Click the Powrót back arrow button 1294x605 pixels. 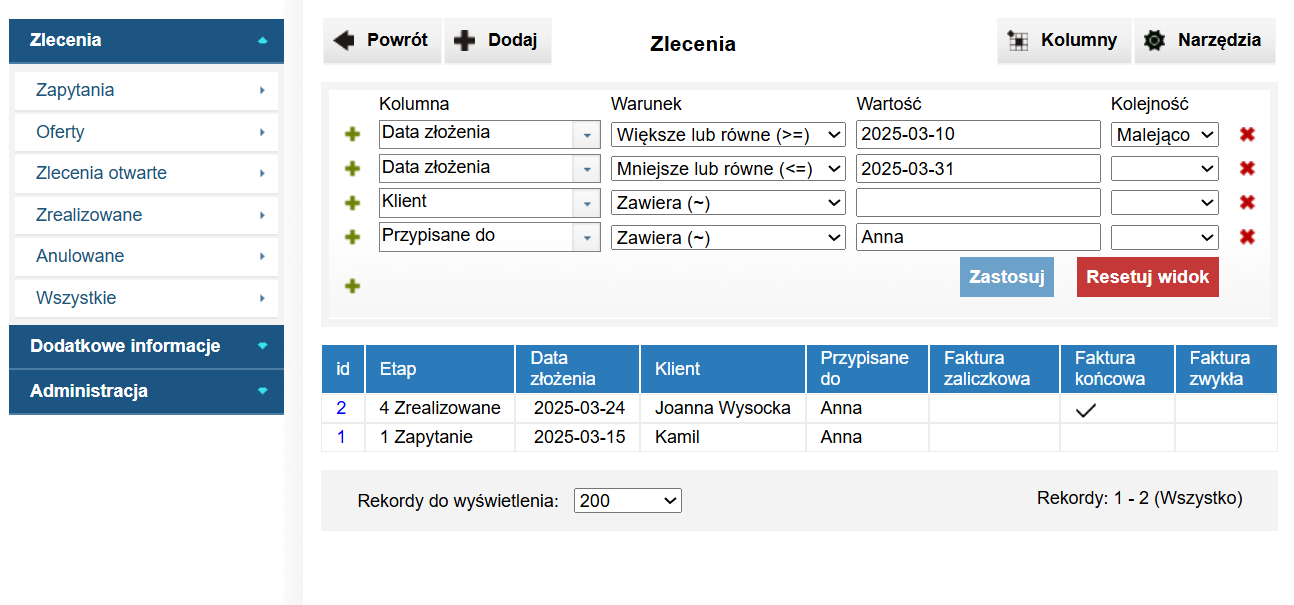[x=381, y=41]
